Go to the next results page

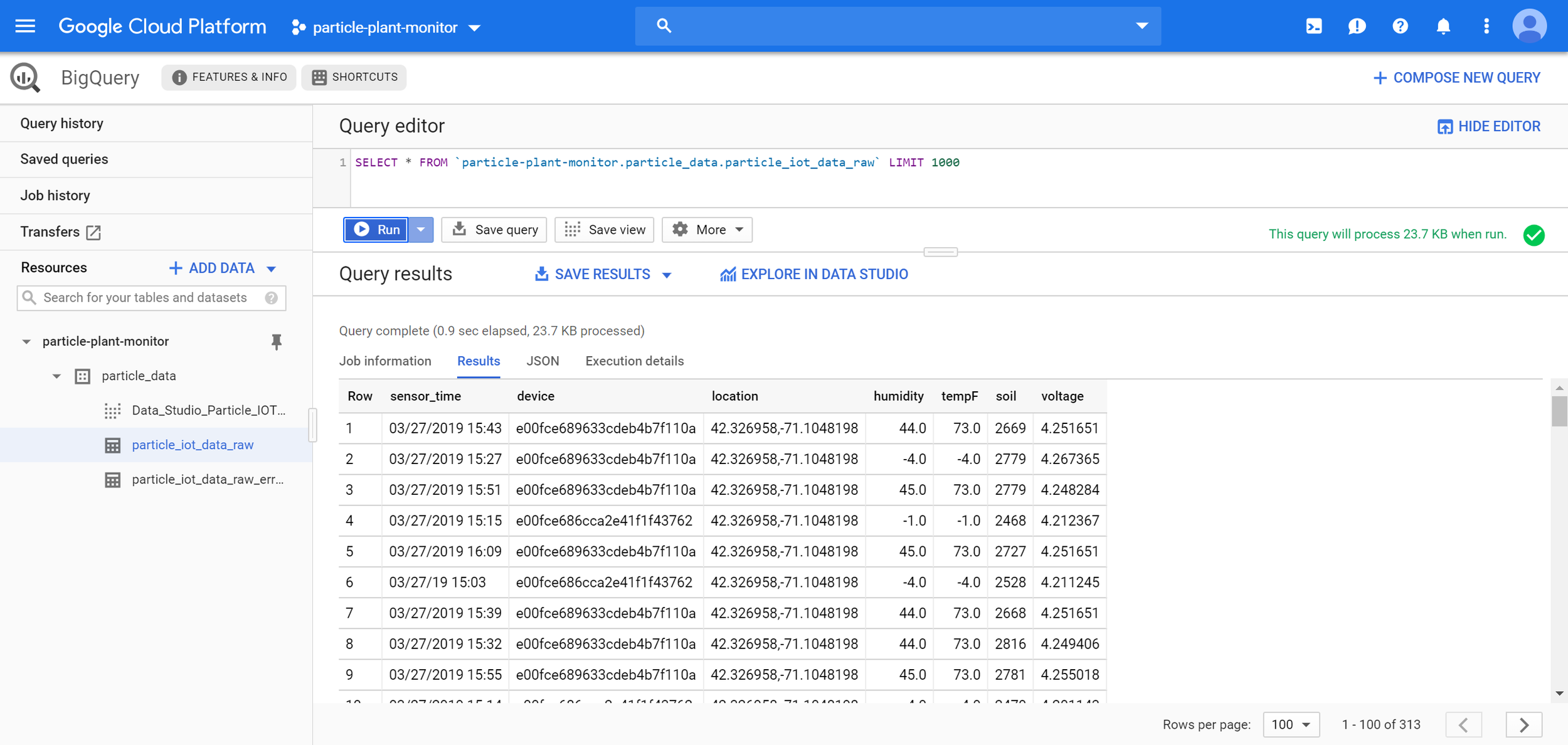pyautogui.click(x=1523, y=725)
